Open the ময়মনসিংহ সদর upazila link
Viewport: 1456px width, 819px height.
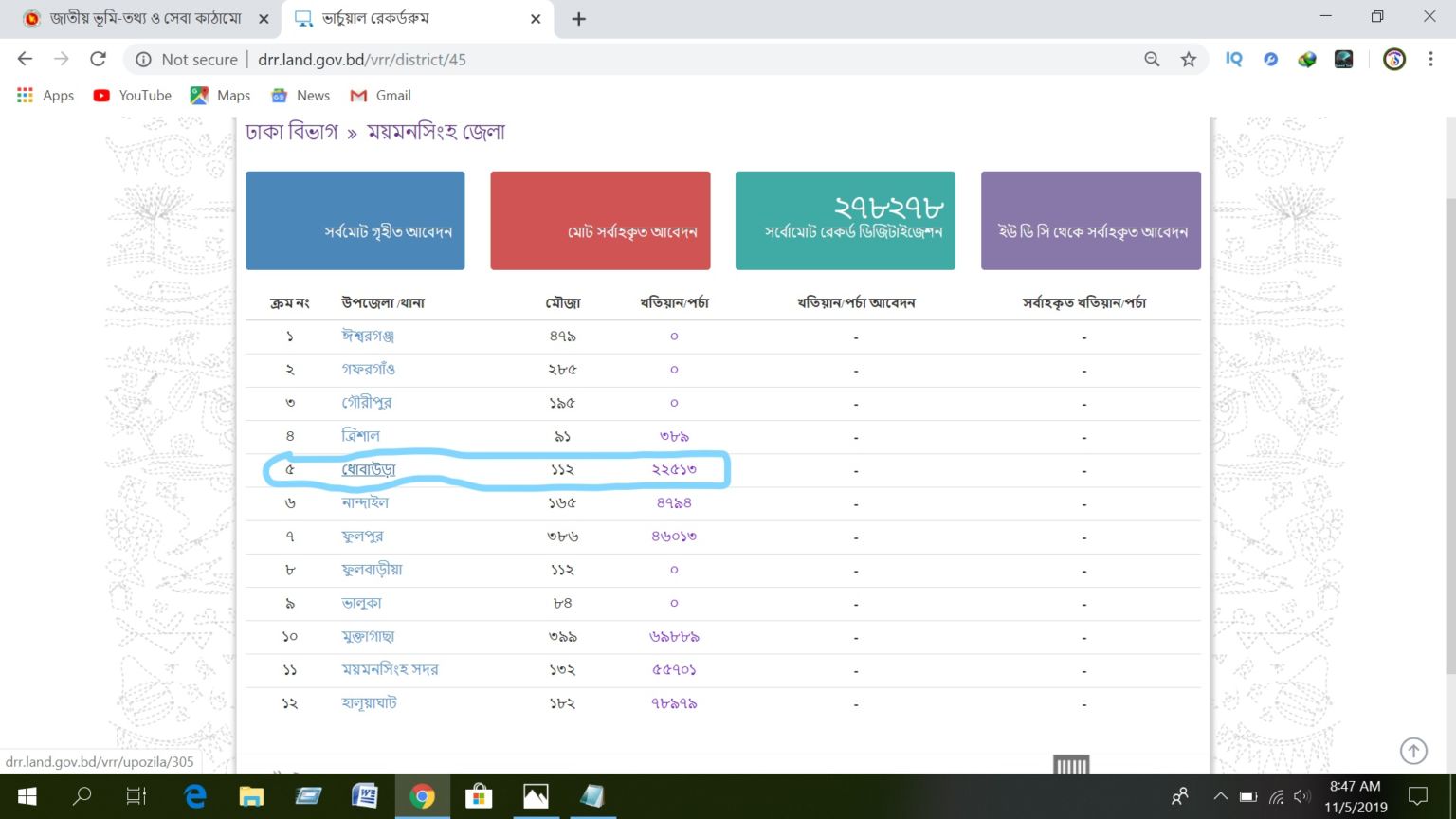[x=390, y=670]
